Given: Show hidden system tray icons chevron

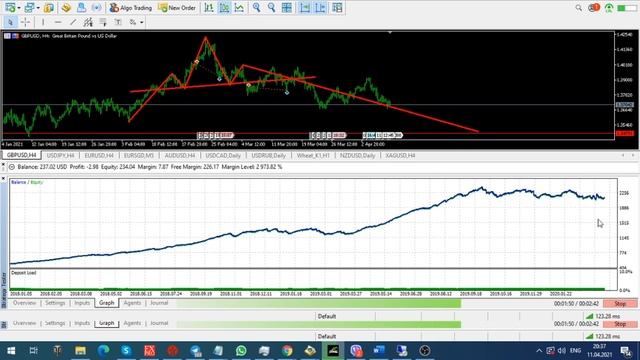Looking at the screenshot, I should pyautogui.click(x=539, y=351).
